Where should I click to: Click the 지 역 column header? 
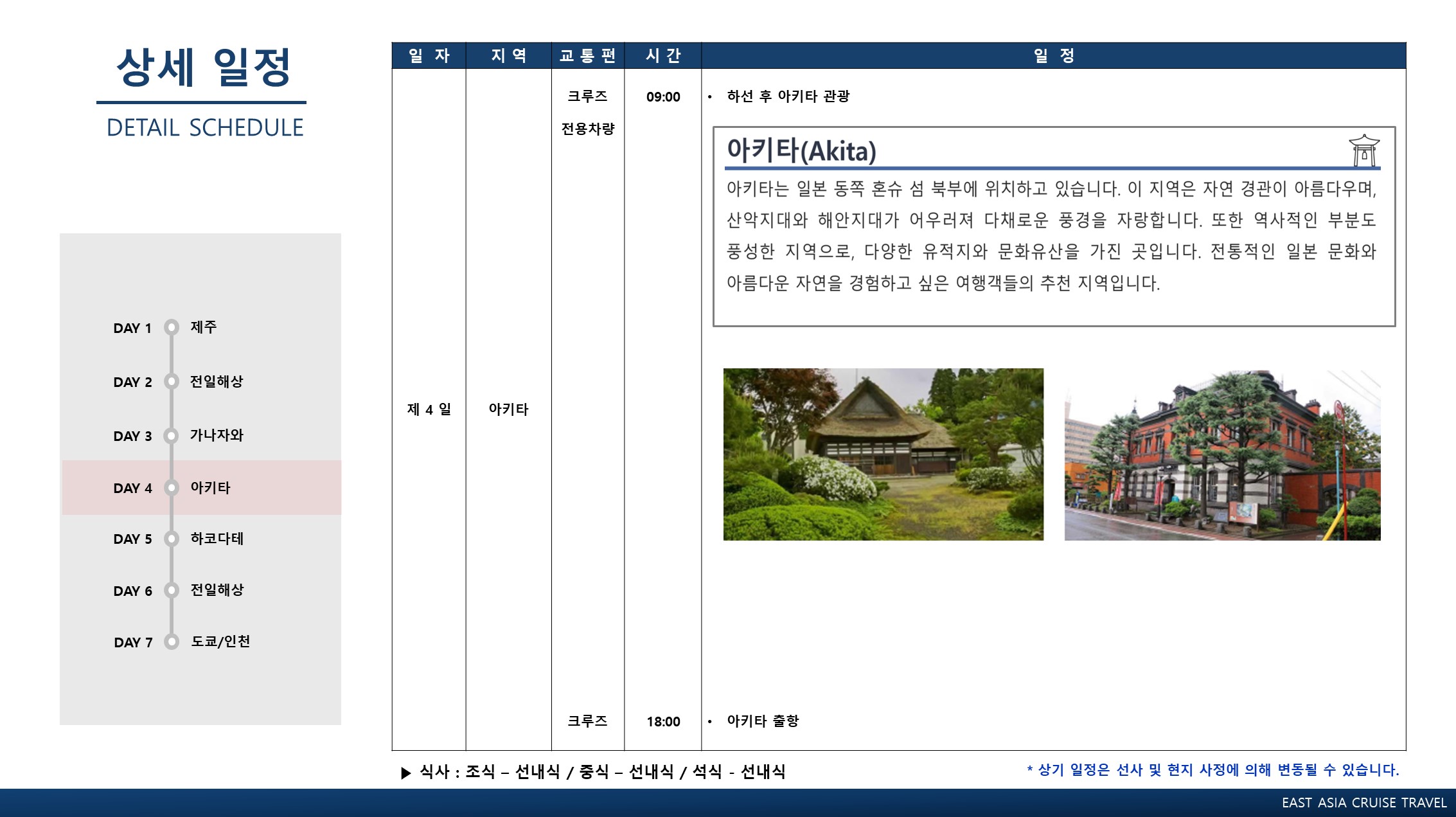click(508, 55)
